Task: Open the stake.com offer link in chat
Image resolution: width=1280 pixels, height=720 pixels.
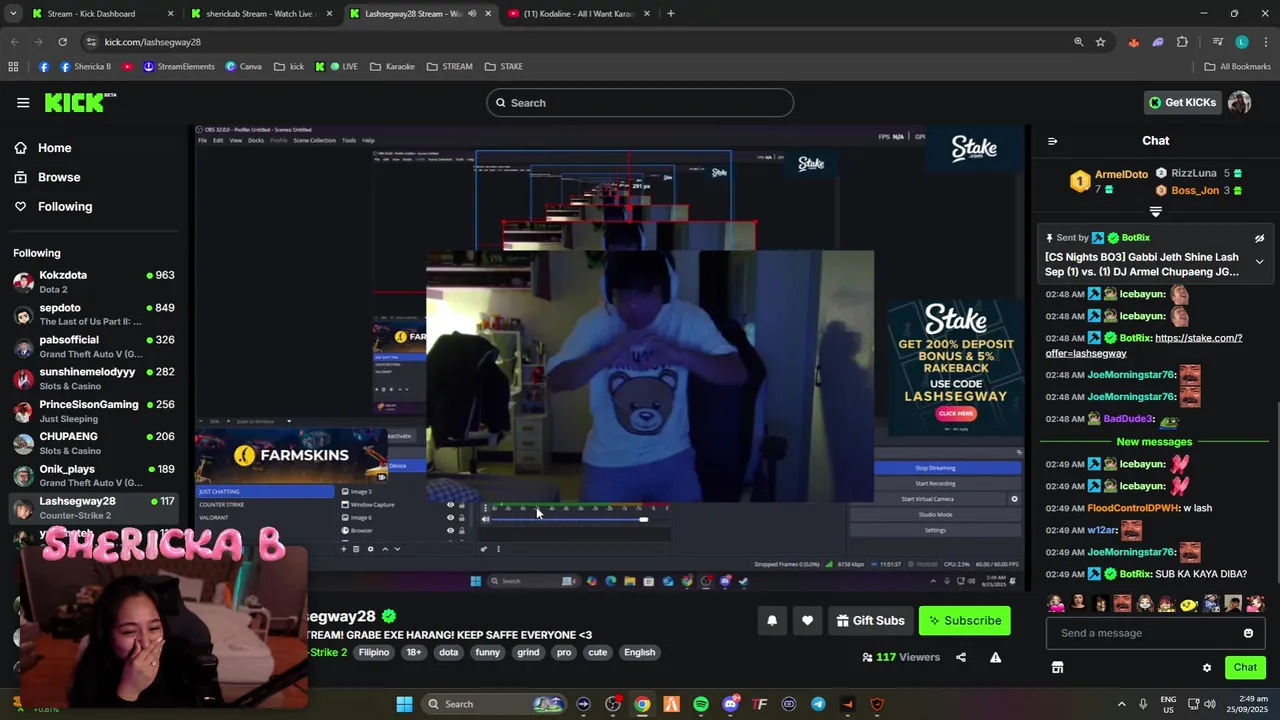Action: pos(1144,345)
